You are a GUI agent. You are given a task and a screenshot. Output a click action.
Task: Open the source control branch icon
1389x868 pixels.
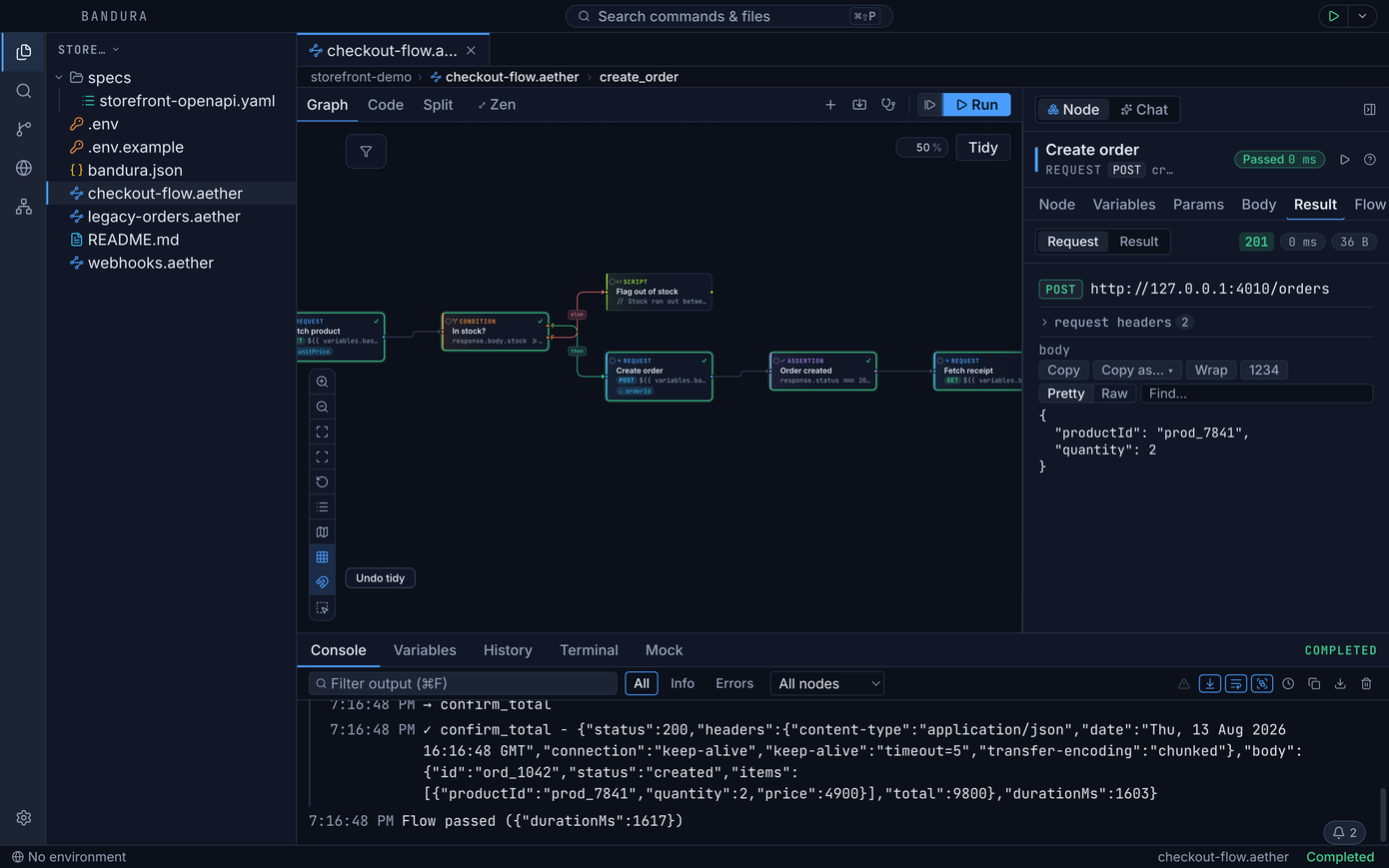[x=24, y=129]
